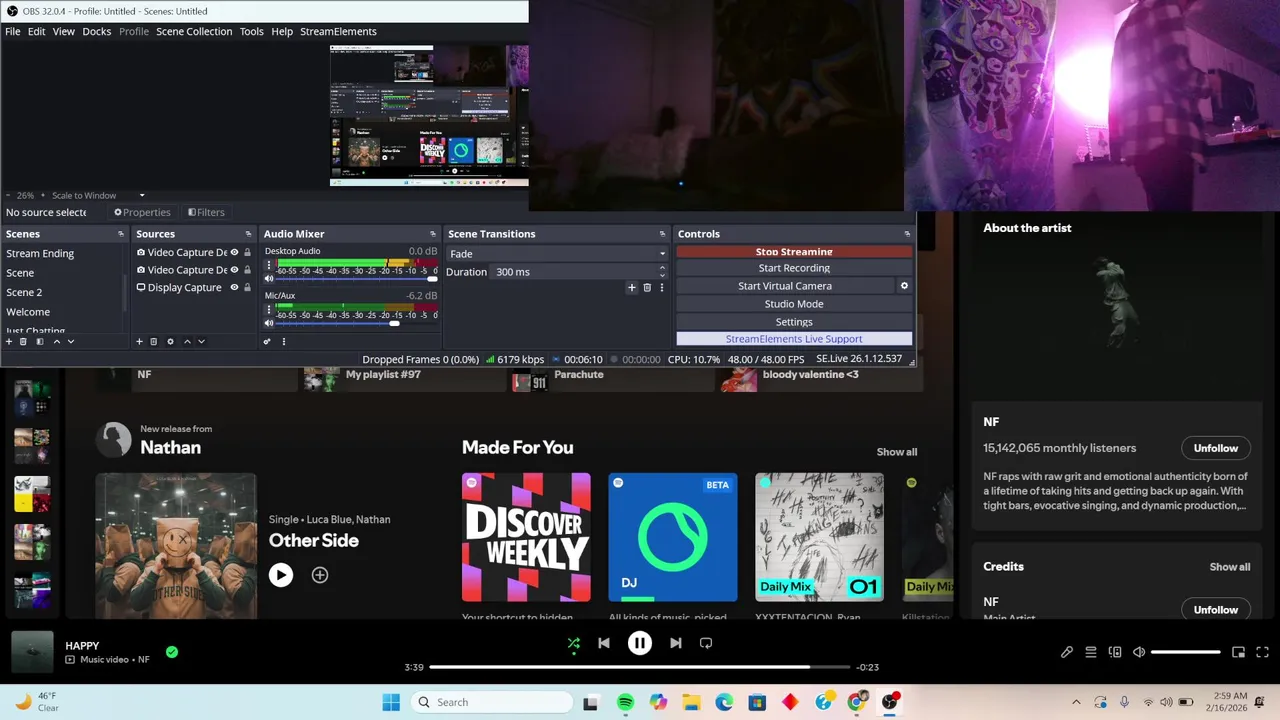Show hidden icons in system tray
This screenshot has width=1280, height=720.
pyautogui.click(x=1076, y=702)
